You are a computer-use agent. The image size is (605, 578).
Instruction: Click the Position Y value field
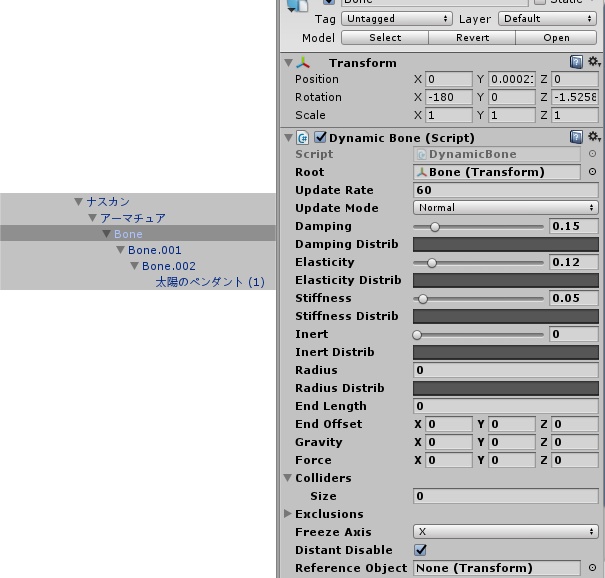pos(512,79)
